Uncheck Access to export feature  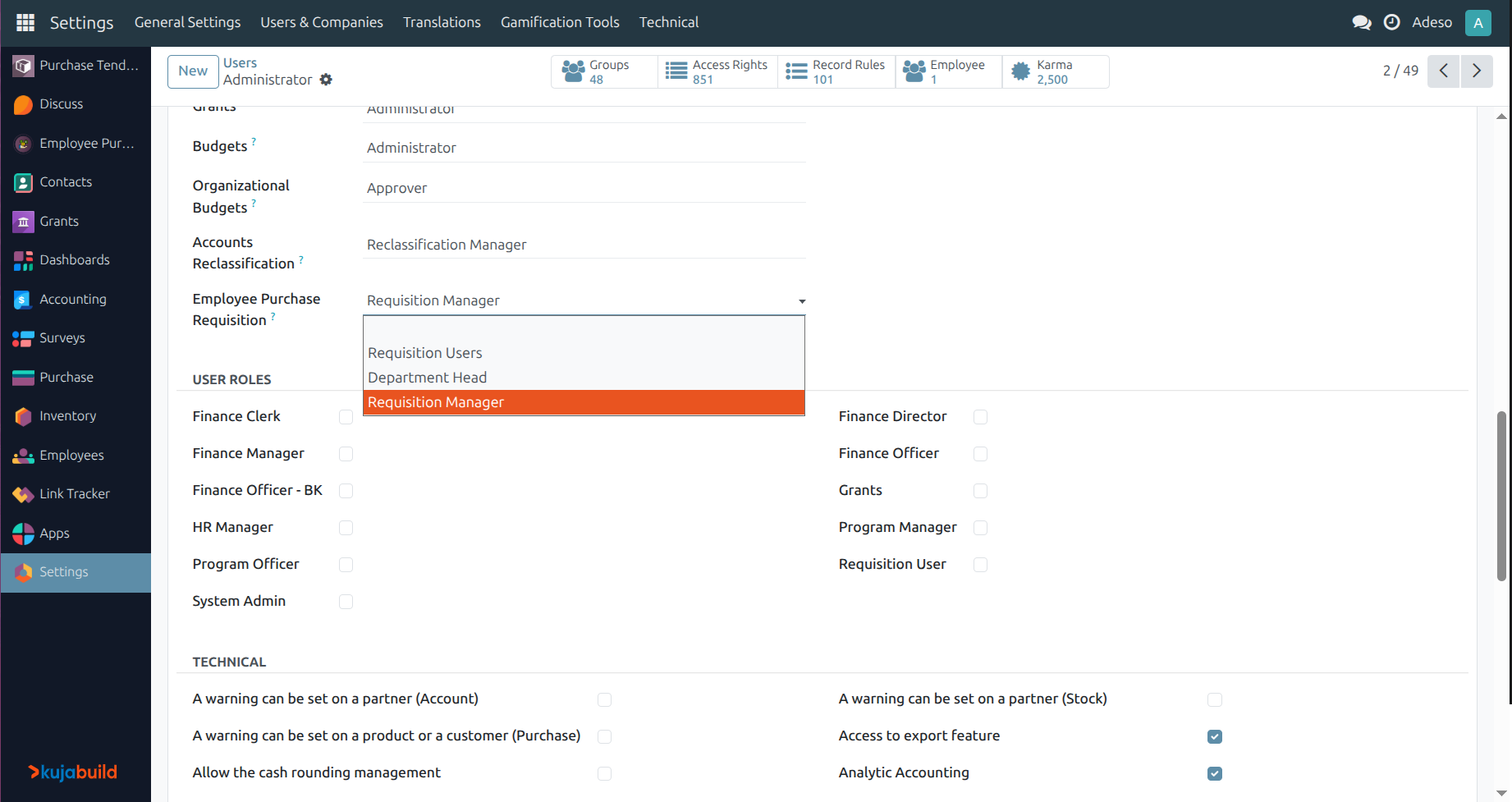tap(1215, 736)
